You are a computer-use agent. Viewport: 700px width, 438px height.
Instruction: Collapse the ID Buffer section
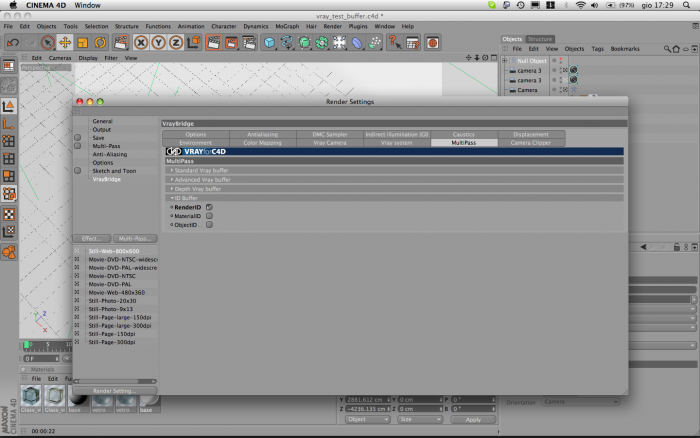pos(172,198)
